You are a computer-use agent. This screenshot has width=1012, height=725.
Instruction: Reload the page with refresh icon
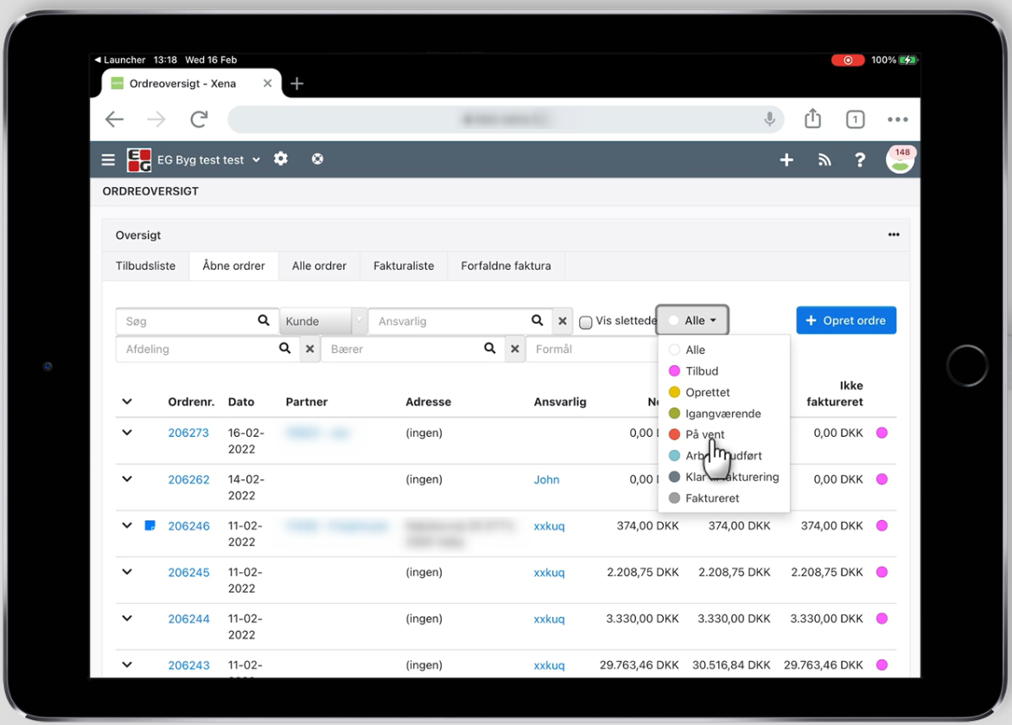click(x=199, y=119)
